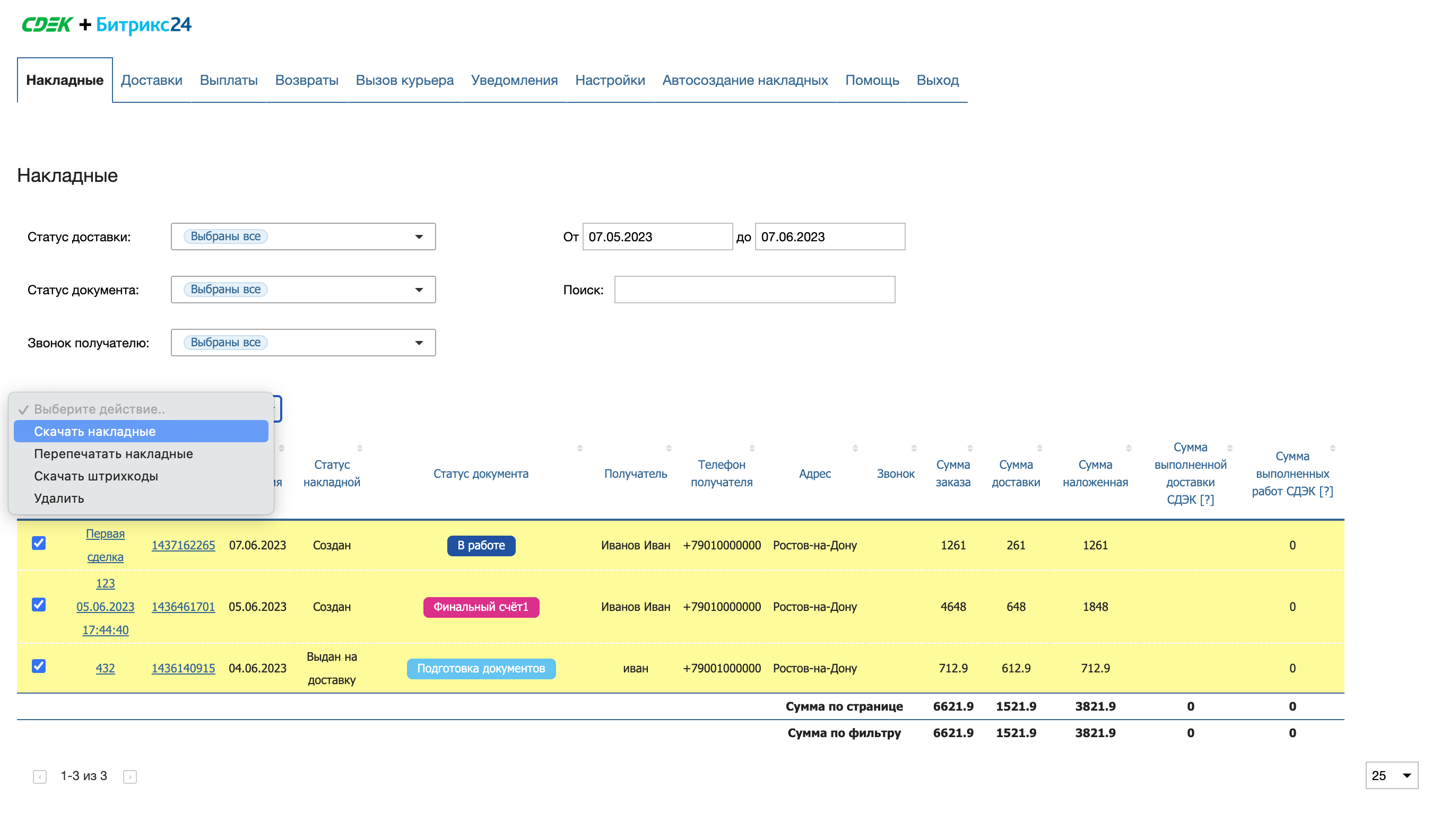Switch to the Доставки tab

pyautogui.click(x=151, y=80)
